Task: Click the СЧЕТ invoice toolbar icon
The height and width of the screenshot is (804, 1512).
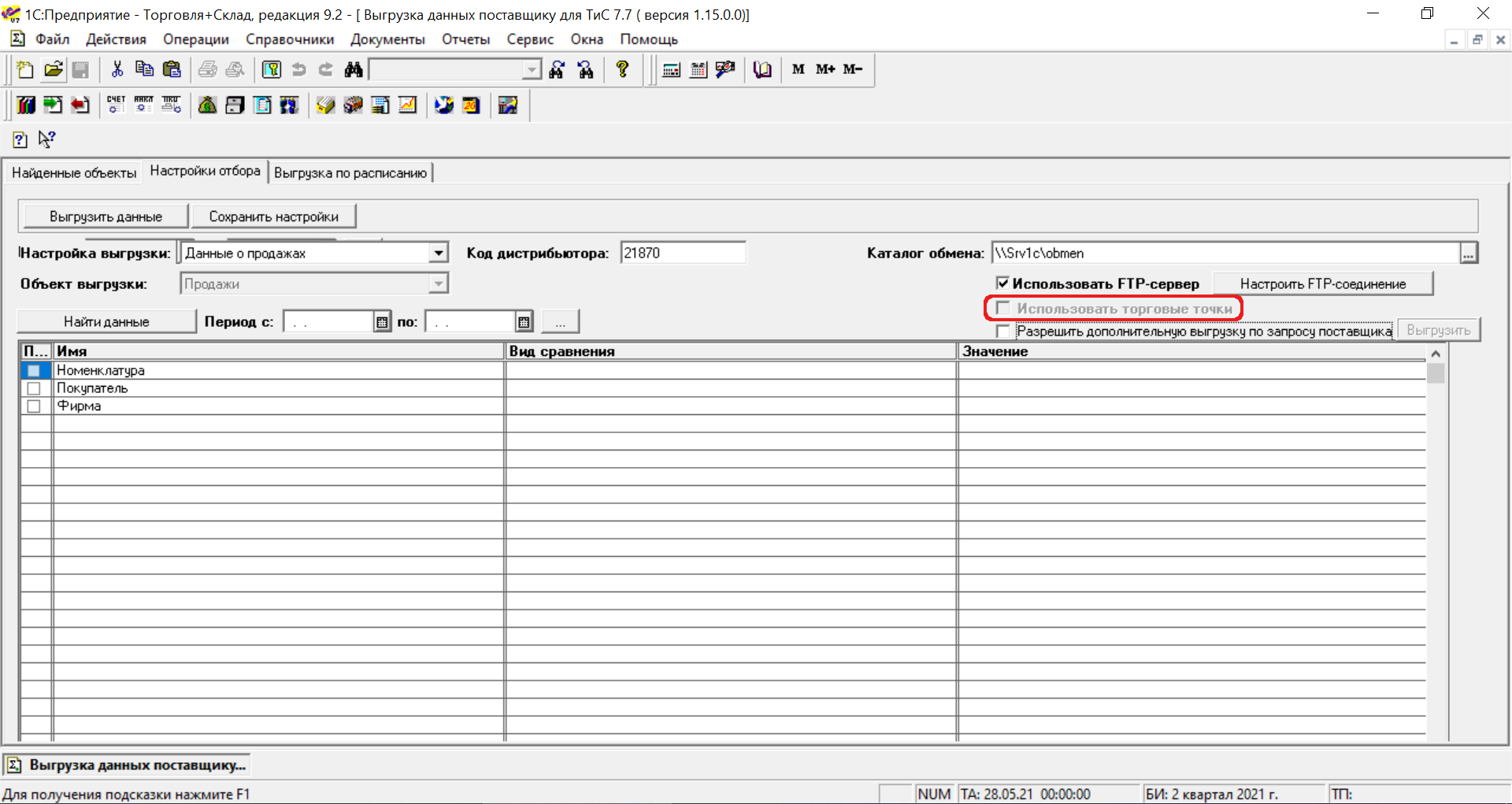Action: coord(117,105)
